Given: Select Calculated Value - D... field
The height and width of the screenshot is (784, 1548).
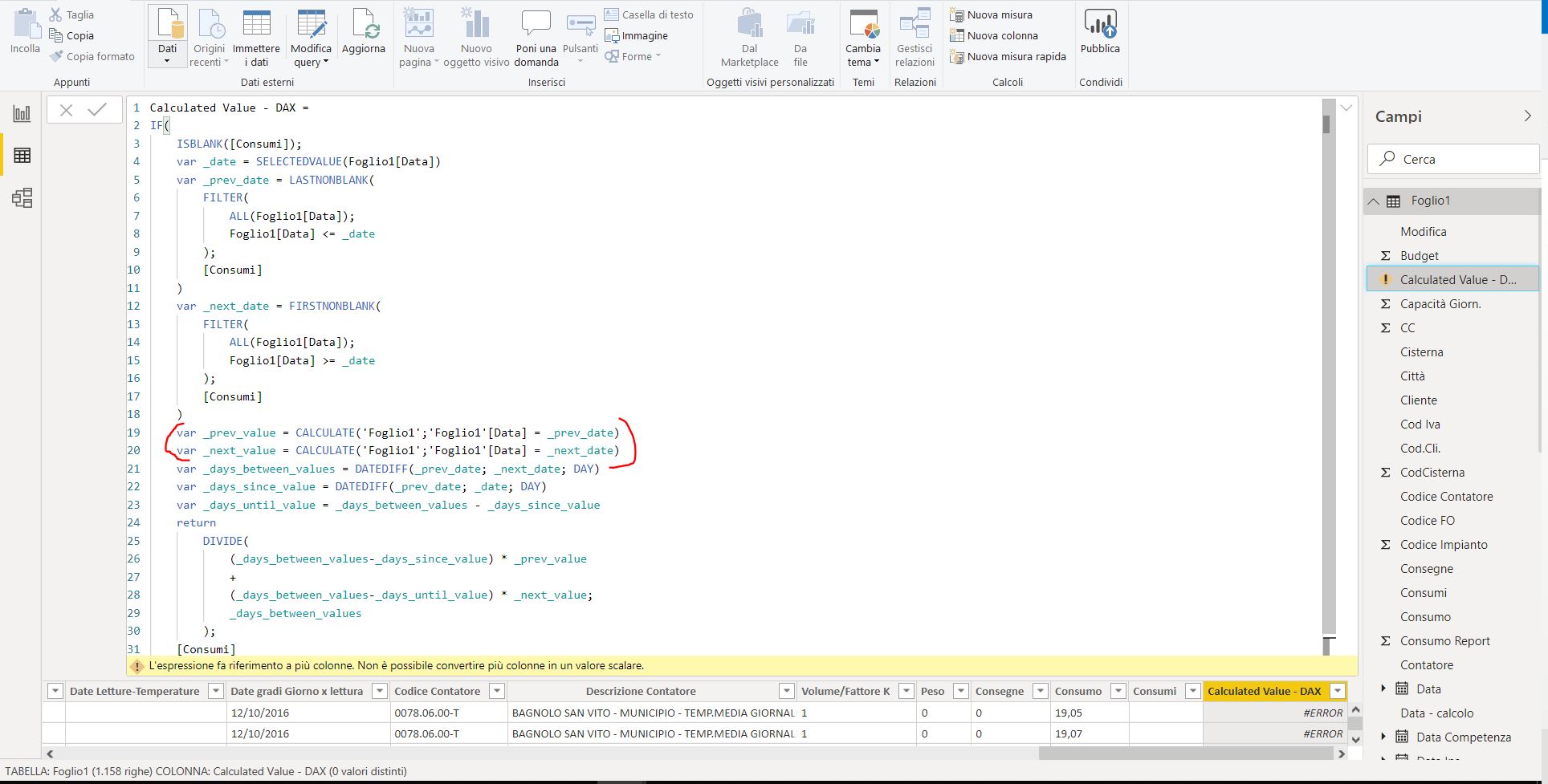Looking at the screenshot, I should tap(1452, 279).
